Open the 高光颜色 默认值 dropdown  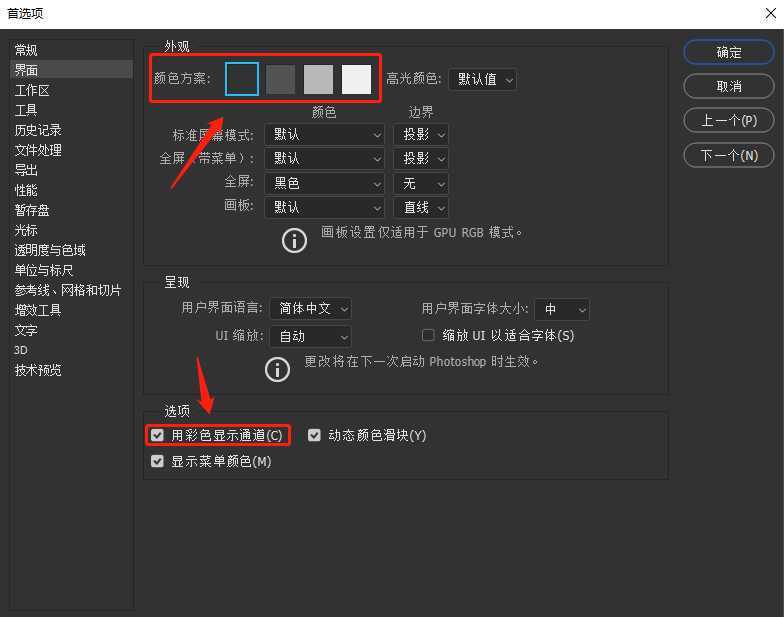coord(482,80)
